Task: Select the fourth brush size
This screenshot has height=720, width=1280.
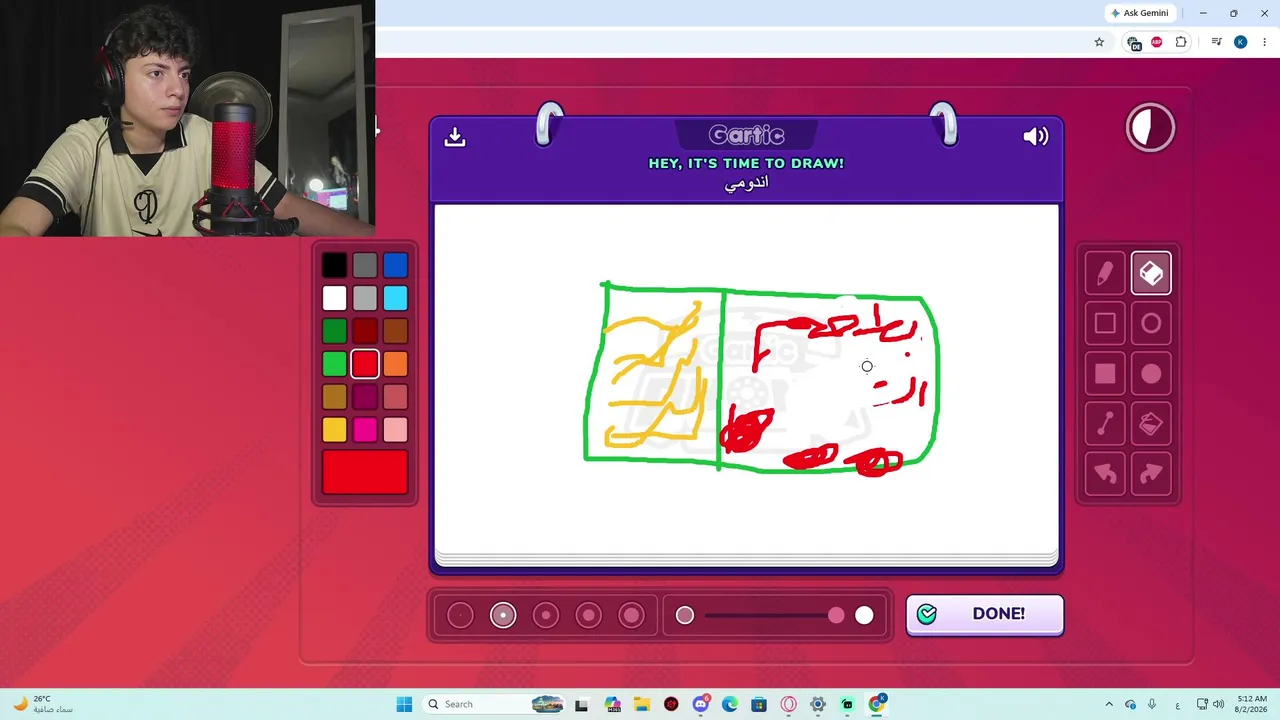Action: [x=589, y=615]
